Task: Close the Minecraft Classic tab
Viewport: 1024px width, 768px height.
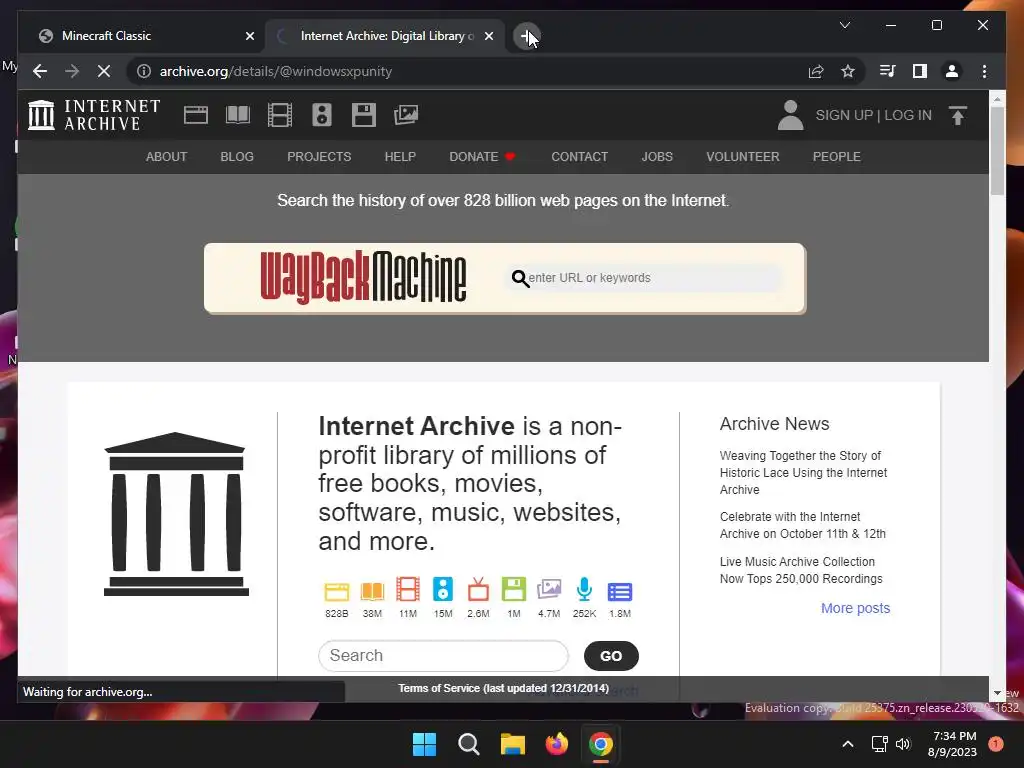Action: 249,36
